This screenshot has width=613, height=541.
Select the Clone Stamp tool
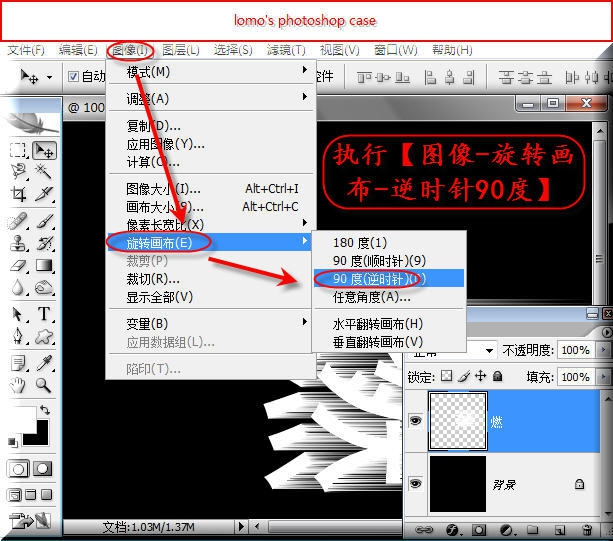18,244
